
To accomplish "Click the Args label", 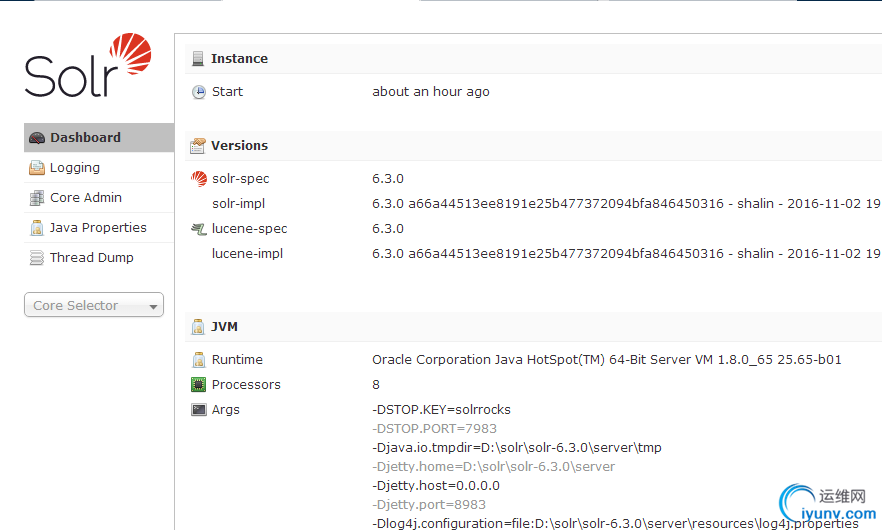I will 226,410.
